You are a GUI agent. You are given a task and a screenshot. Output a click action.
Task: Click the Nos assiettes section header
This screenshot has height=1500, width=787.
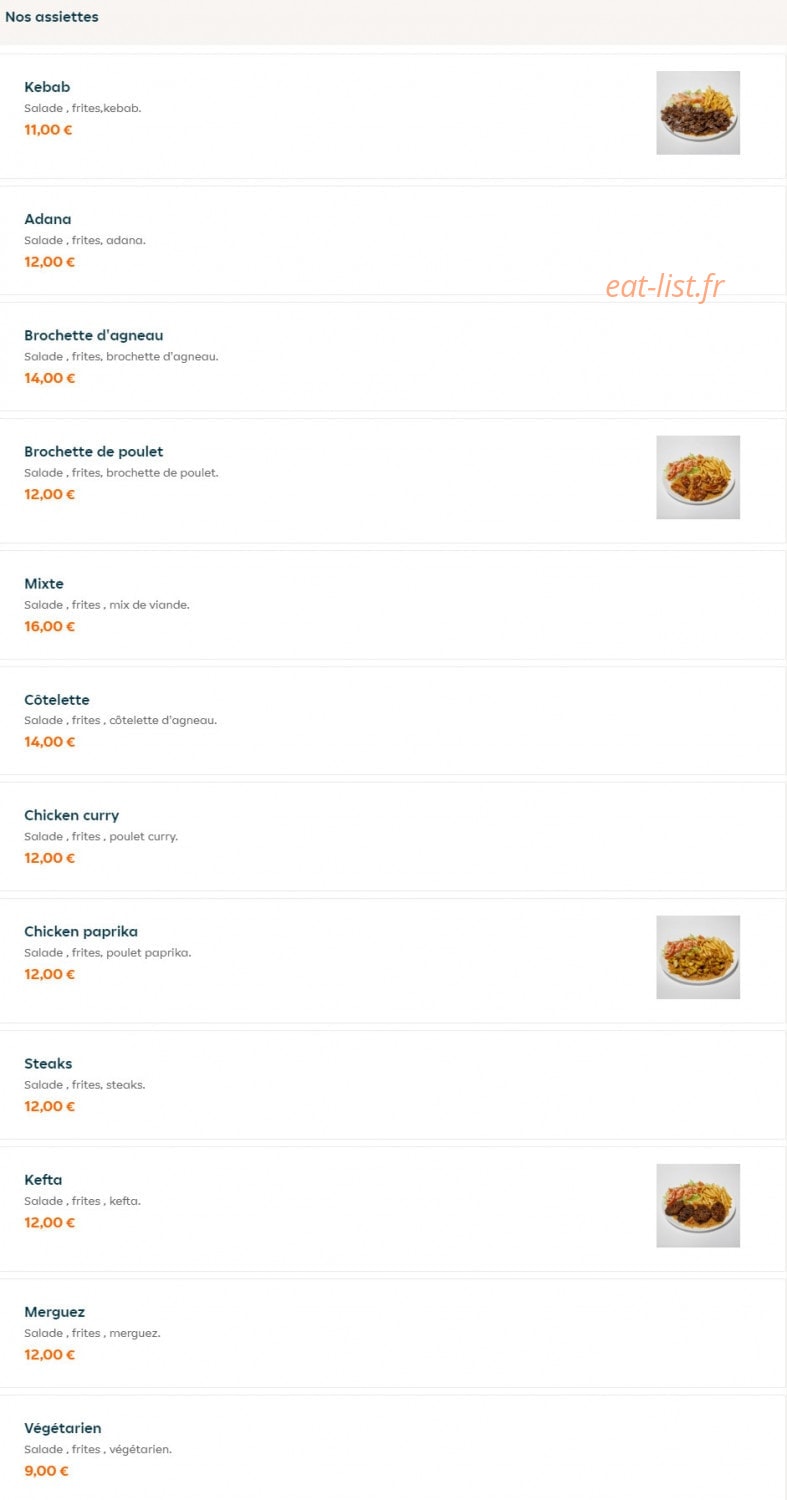pyautogui.click(x=52, y=17)
